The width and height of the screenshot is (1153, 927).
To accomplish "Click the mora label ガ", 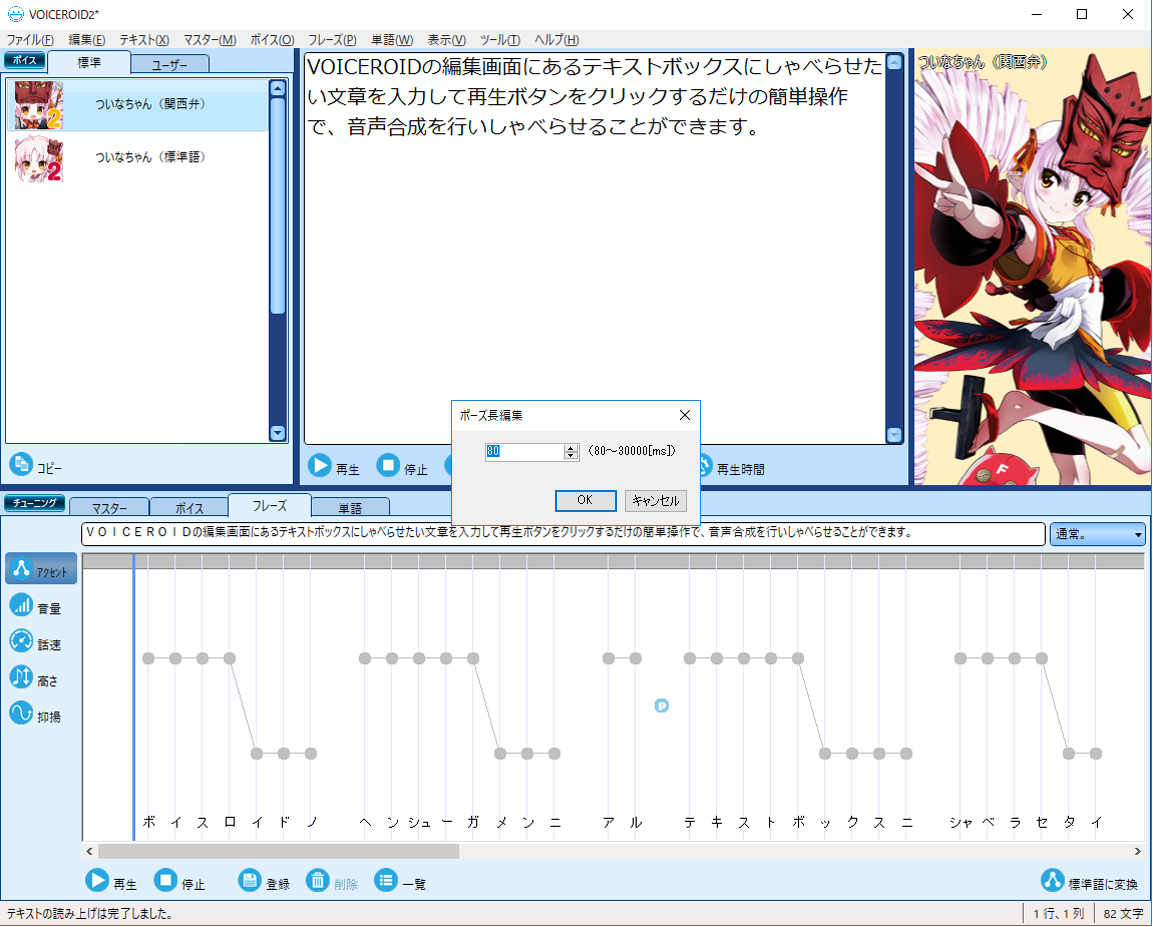I will point(474,822).
